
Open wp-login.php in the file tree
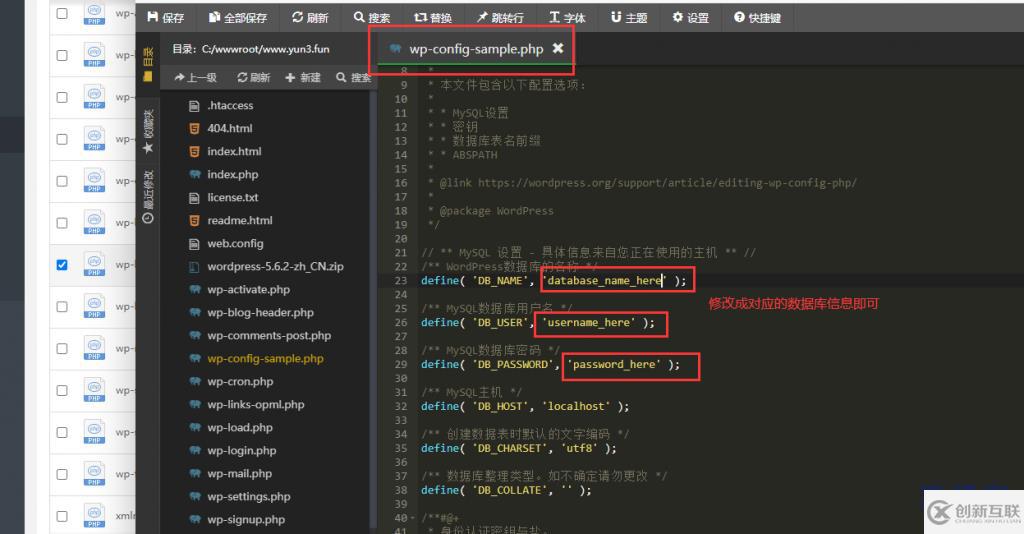click(242, 450)
